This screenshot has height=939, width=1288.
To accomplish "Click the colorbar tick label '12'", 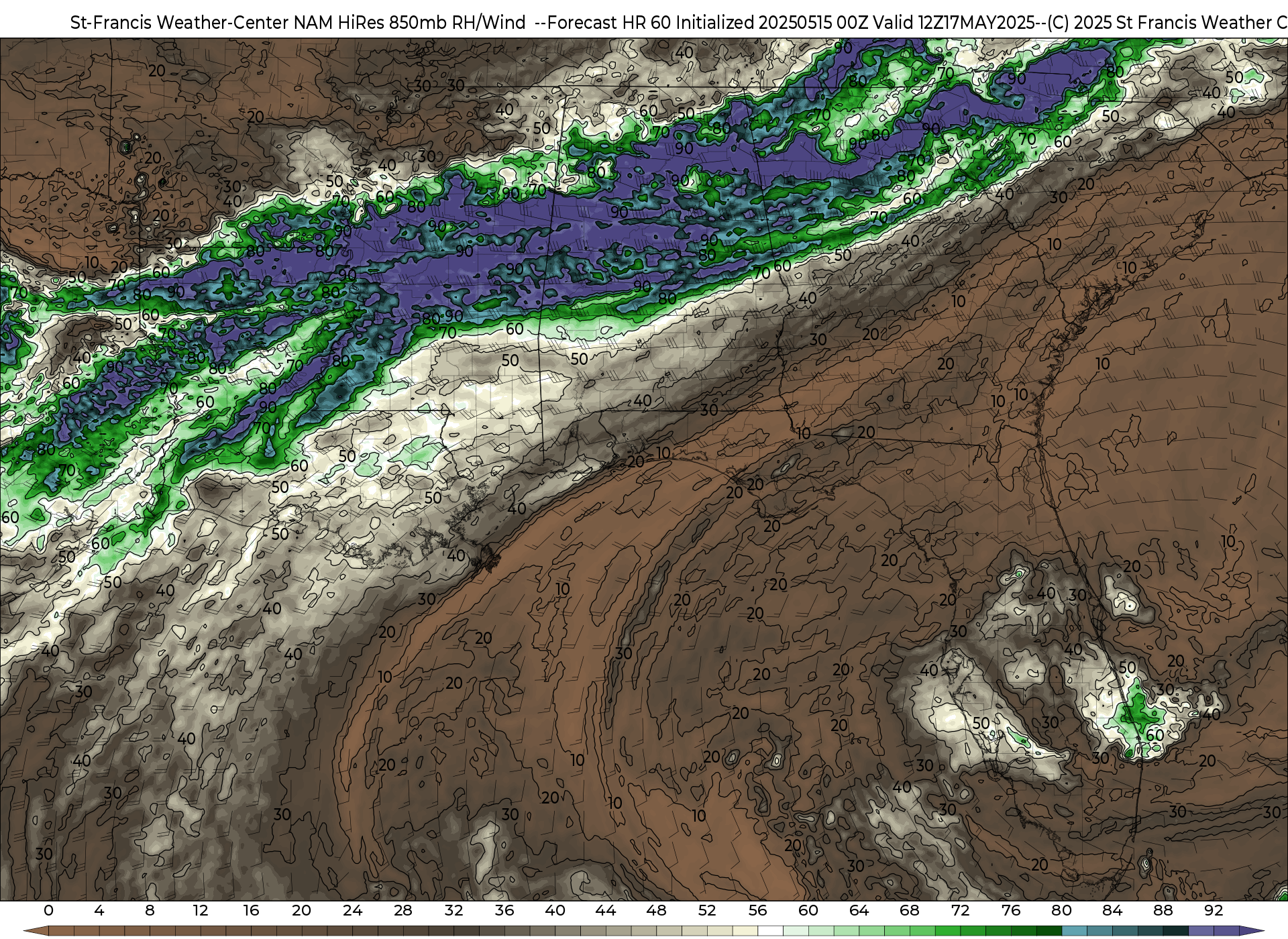I will coord(201,910).
